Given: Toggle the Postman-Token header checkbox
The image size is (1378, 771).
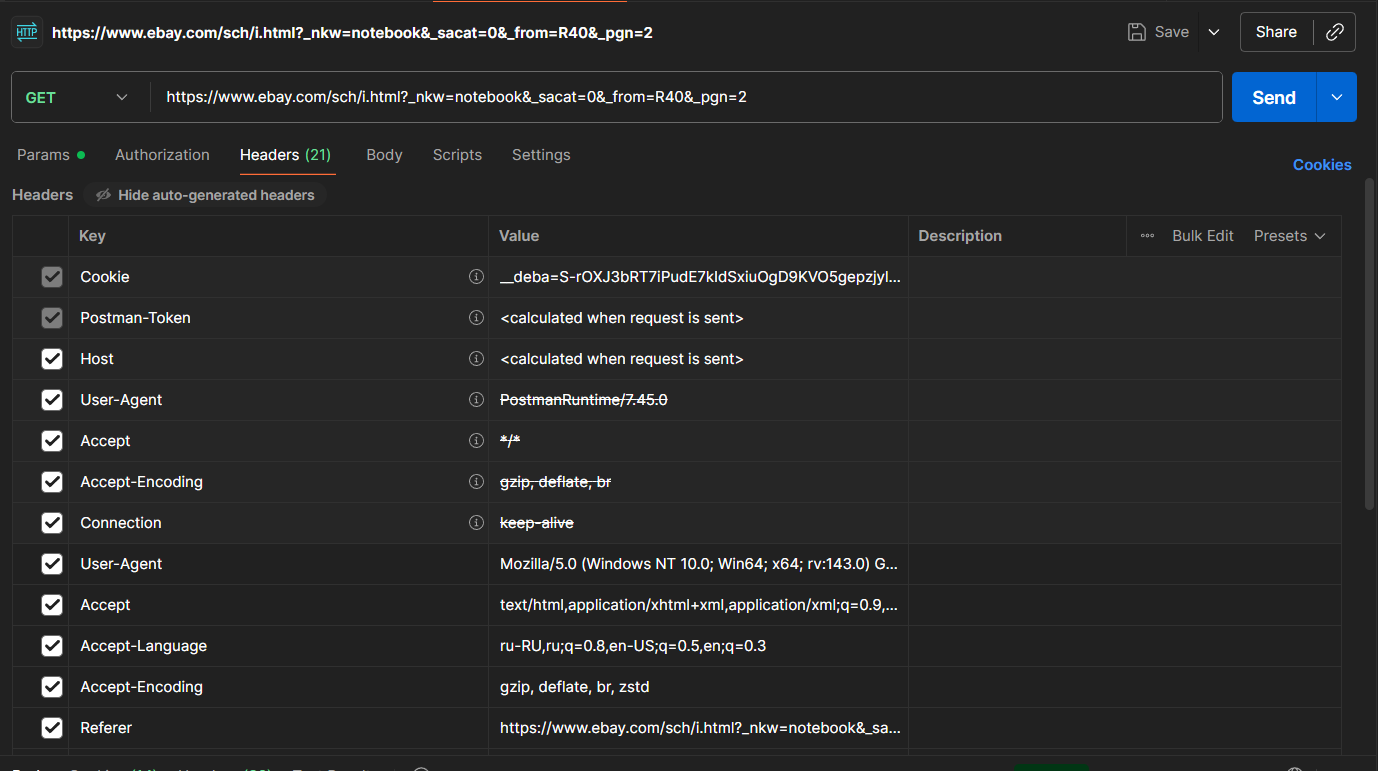Looking at the screenshot, I should coord(52,318).
